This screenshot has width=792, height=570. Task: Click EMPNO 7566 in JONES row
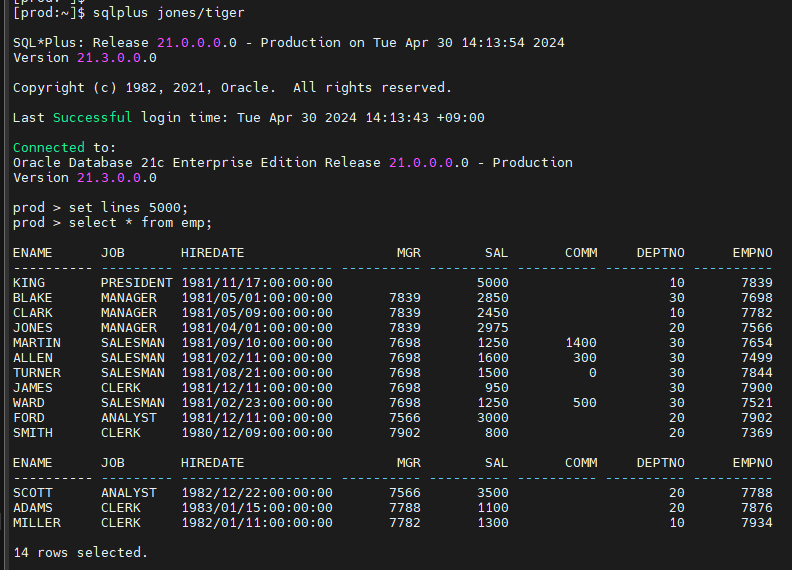(x=757, y=328)
